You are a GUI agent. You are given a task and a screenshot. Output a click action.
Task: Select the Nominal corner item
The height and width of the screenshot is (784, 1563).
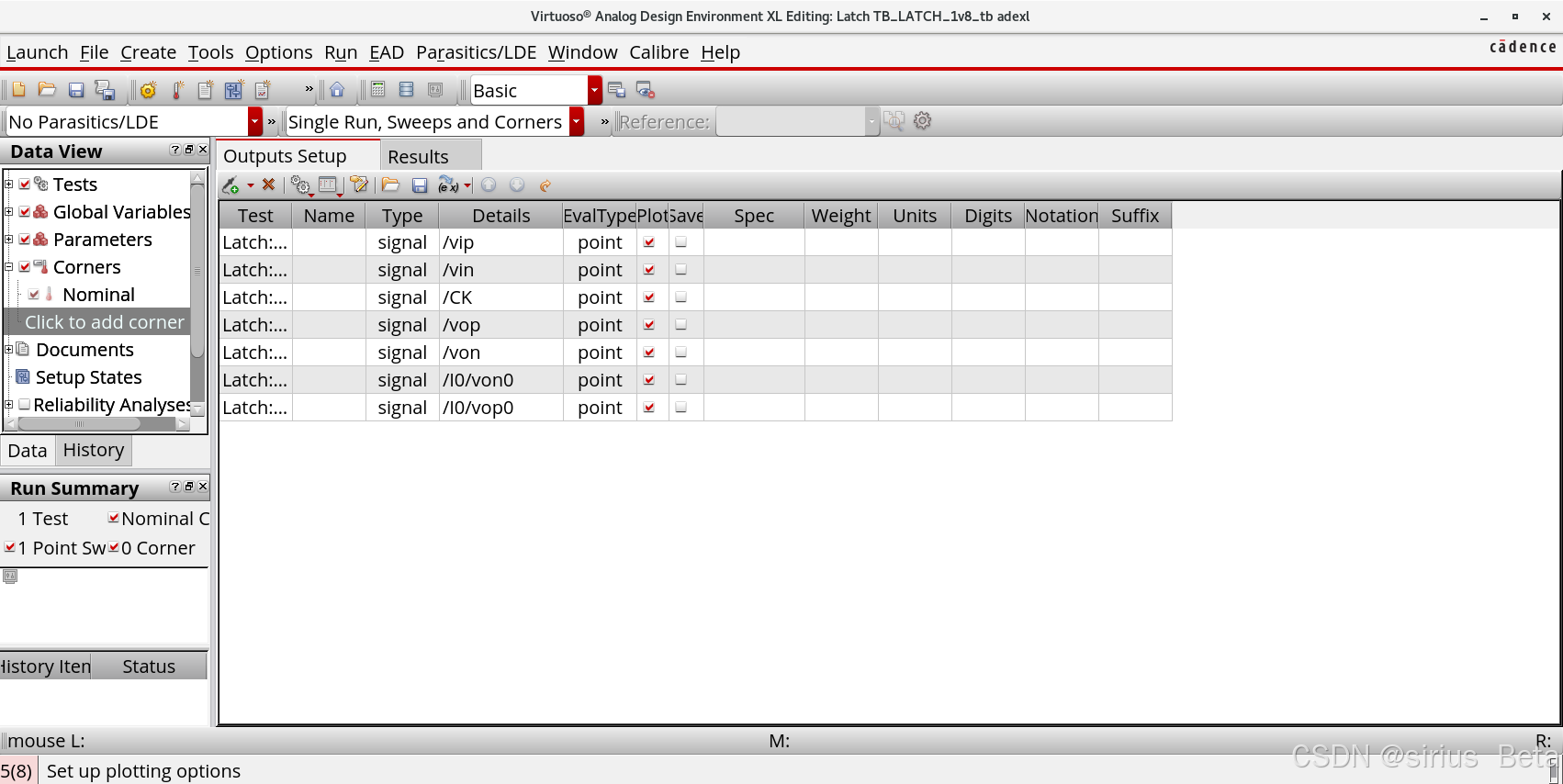pyautogui.click(x=98, y=295)
